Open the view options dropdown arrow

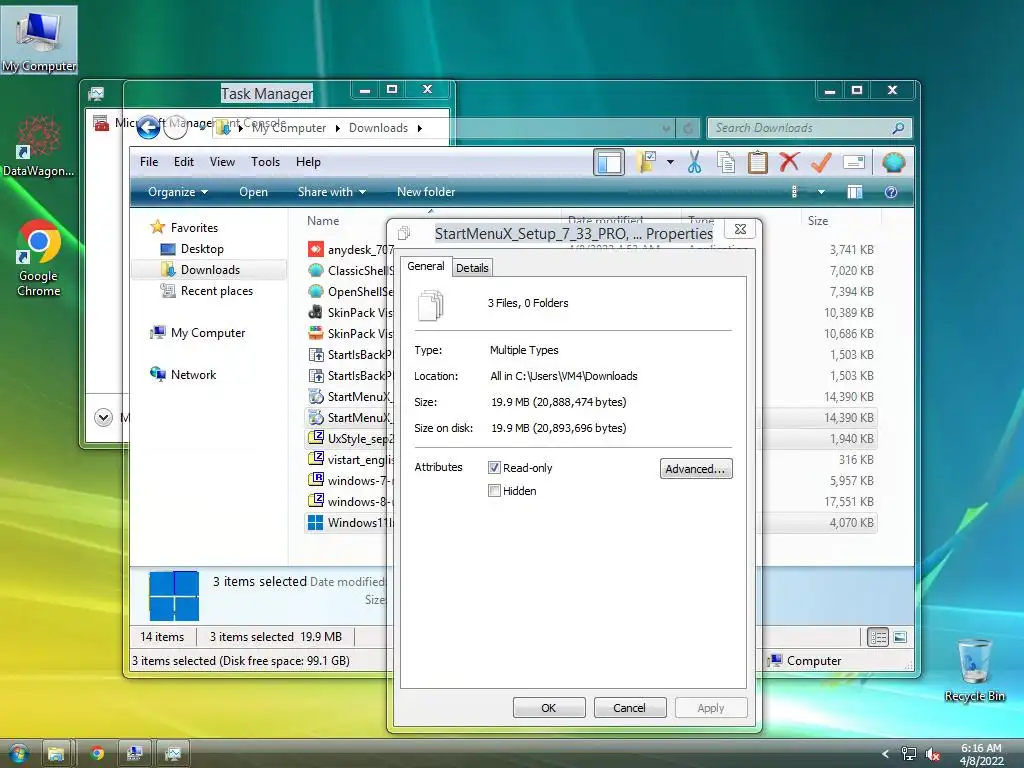pos(821,192)
